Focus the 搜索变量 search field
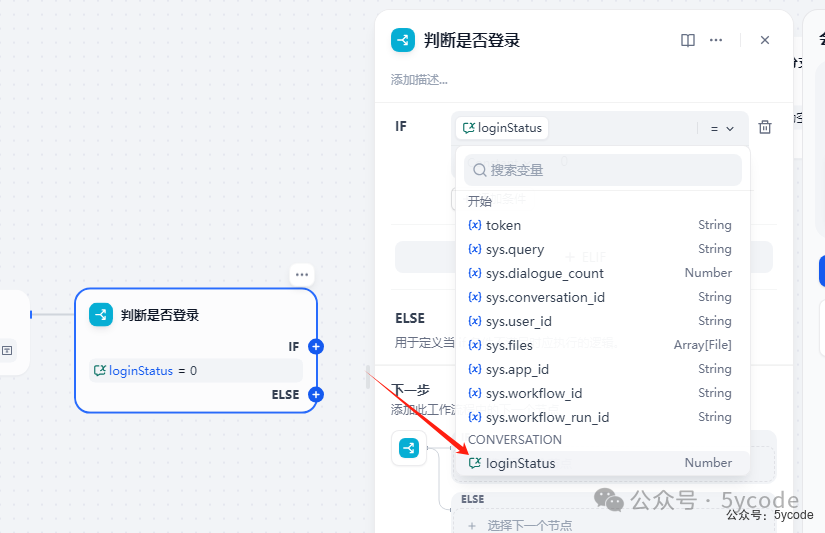 coord(602,170)
